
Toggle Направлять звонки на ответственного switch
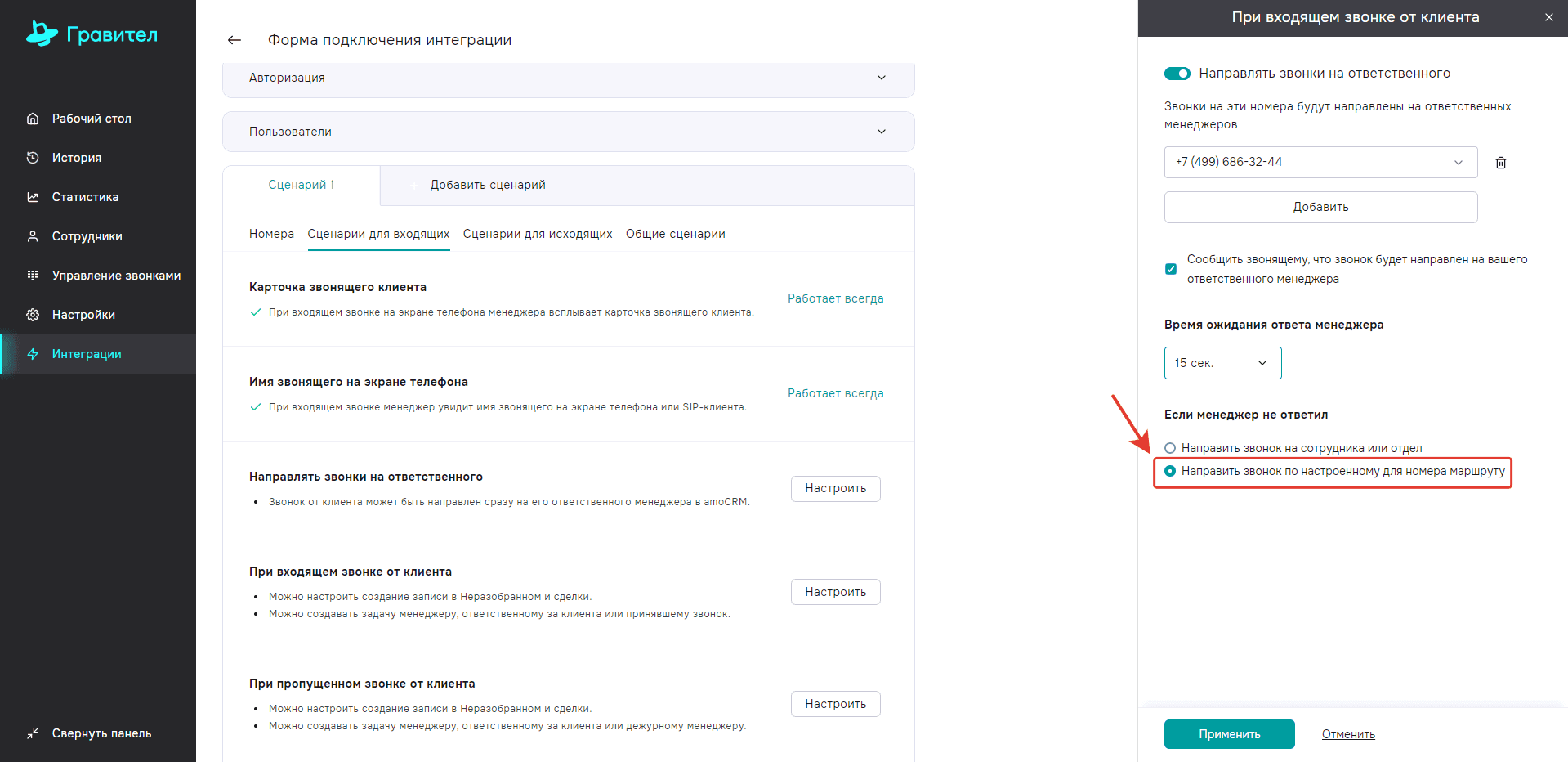pyautogui.click(x=1177, y=74)
